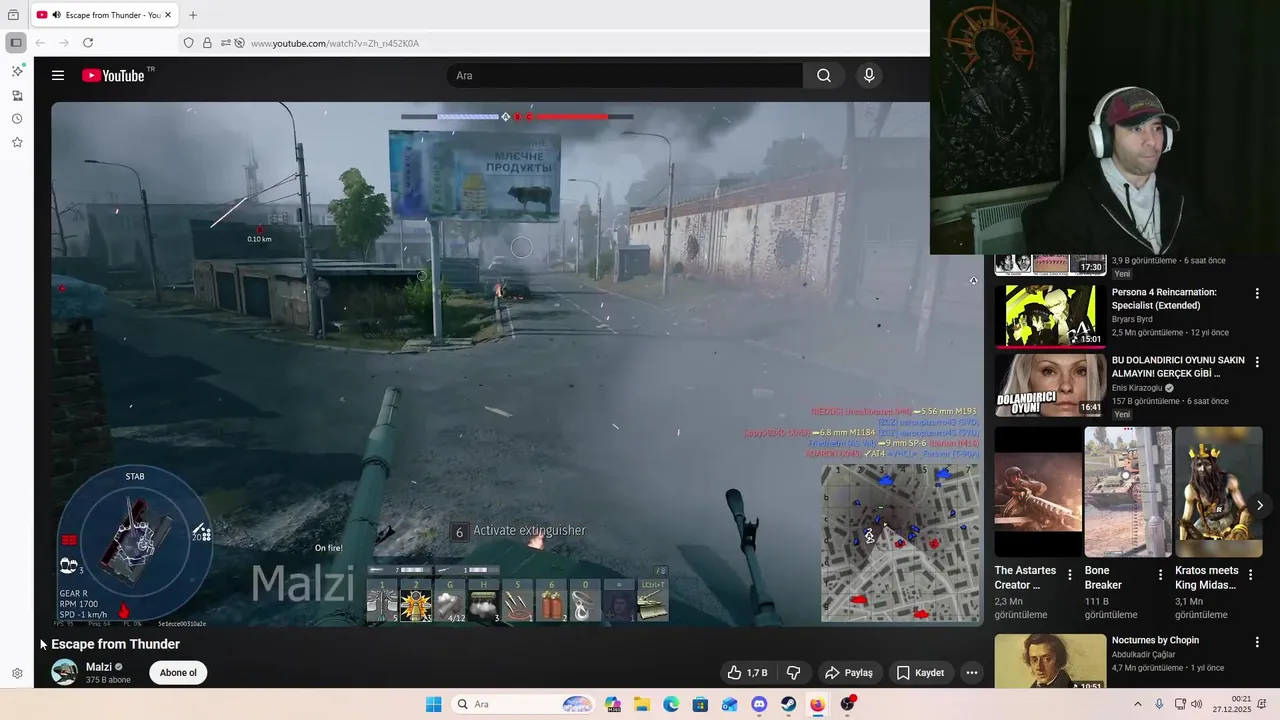
Task: Open options for Persona 4 Reincarnation video
Action: (x=1257, y=293)
